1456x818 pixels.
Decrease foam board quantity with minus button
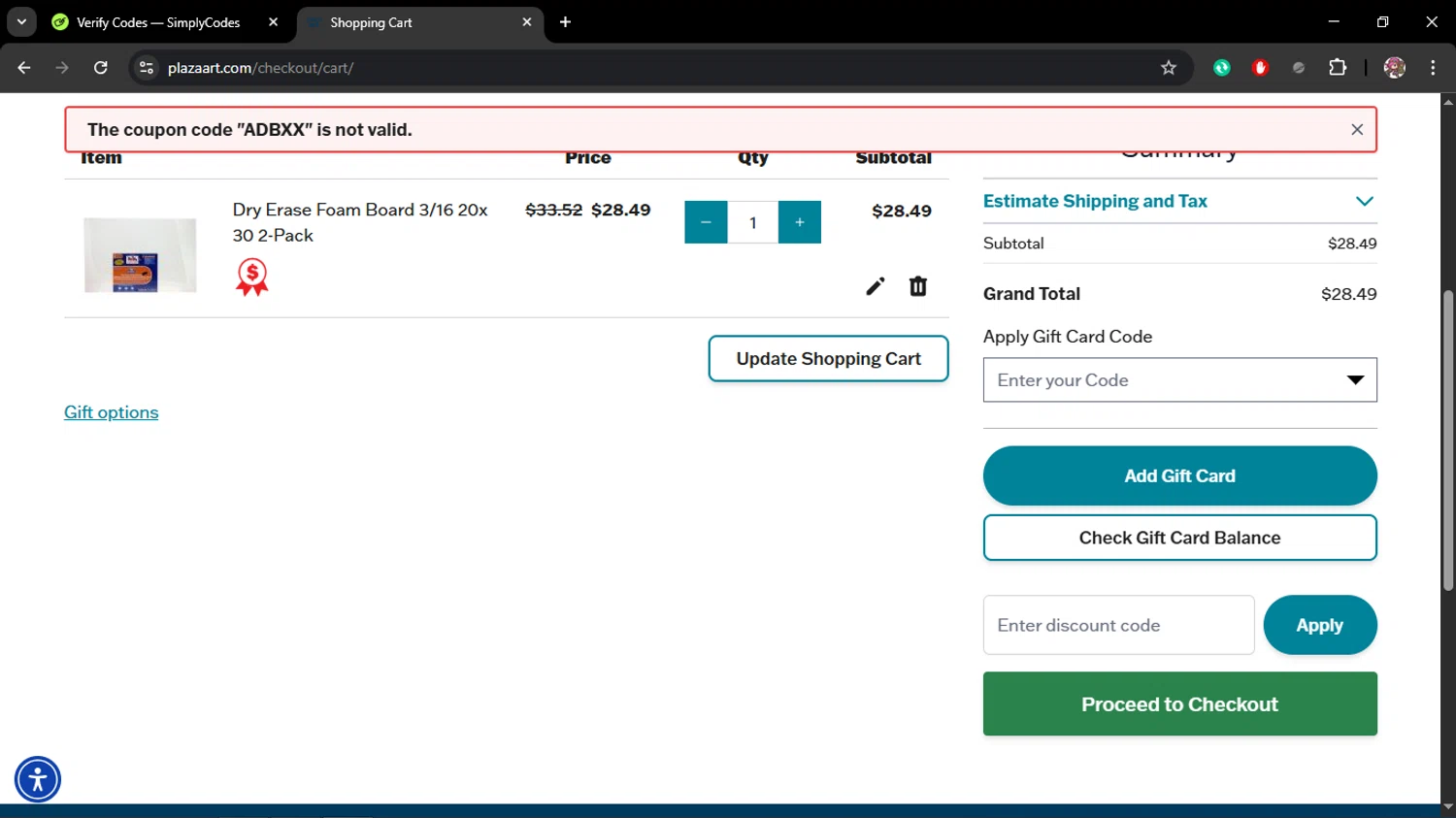pyautogui.click(x=706, y=222)
